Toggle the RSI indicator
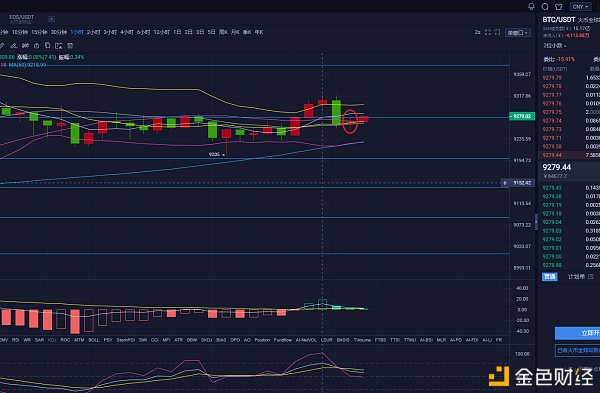Screen dimensions: 600x393 pos(15,340)
